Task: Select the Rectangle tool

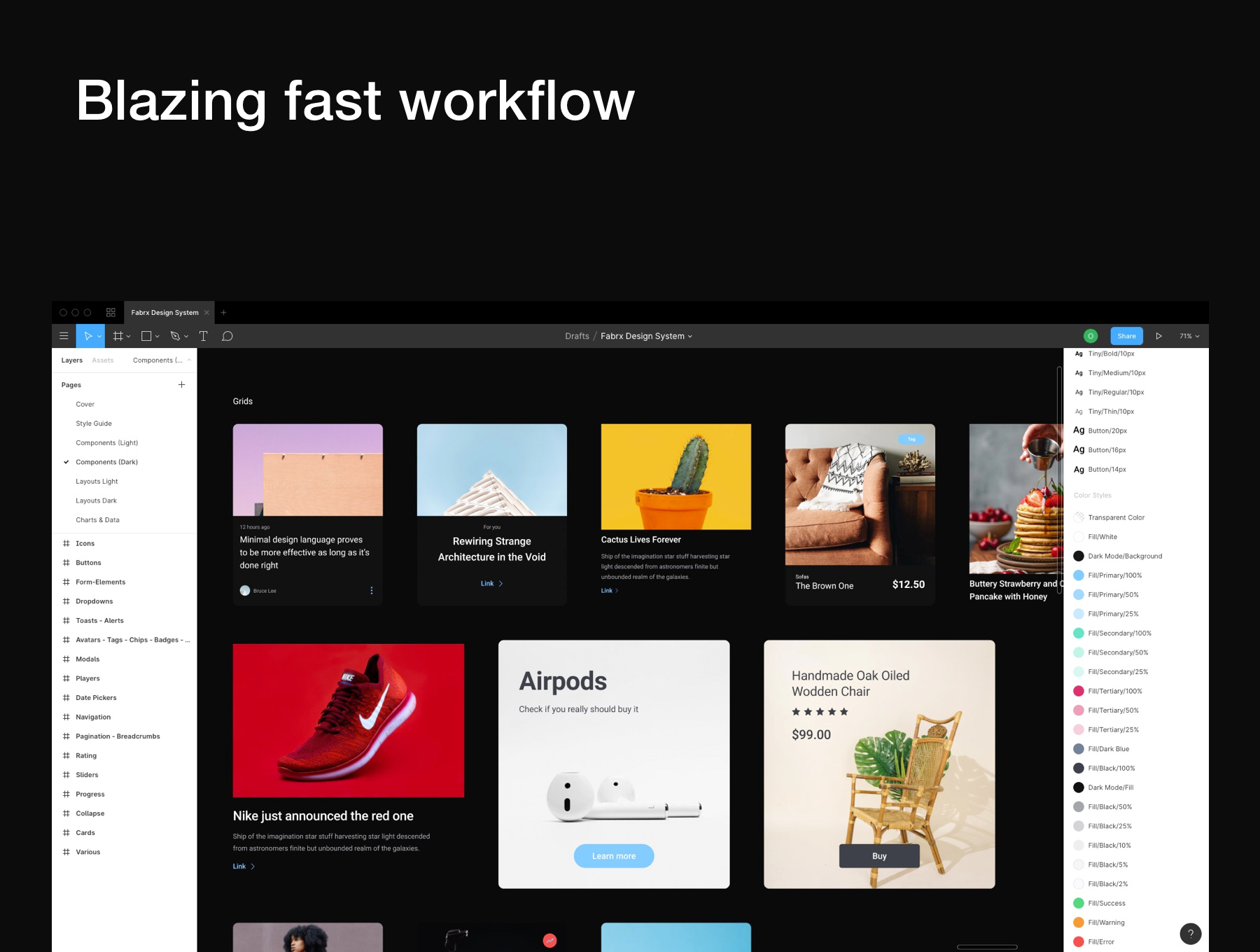Action: tap(146, 335)
